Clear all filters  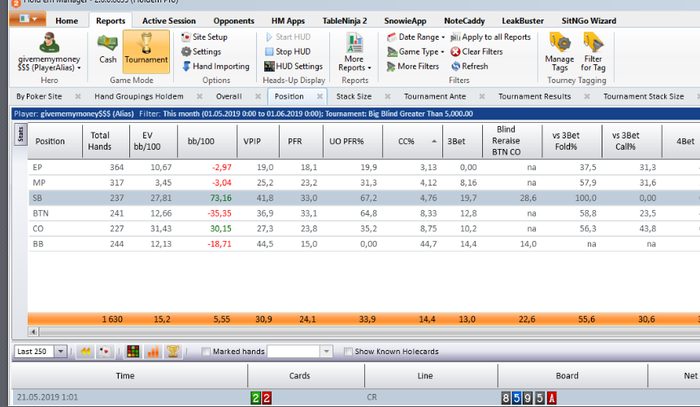(x=476, y=52)
